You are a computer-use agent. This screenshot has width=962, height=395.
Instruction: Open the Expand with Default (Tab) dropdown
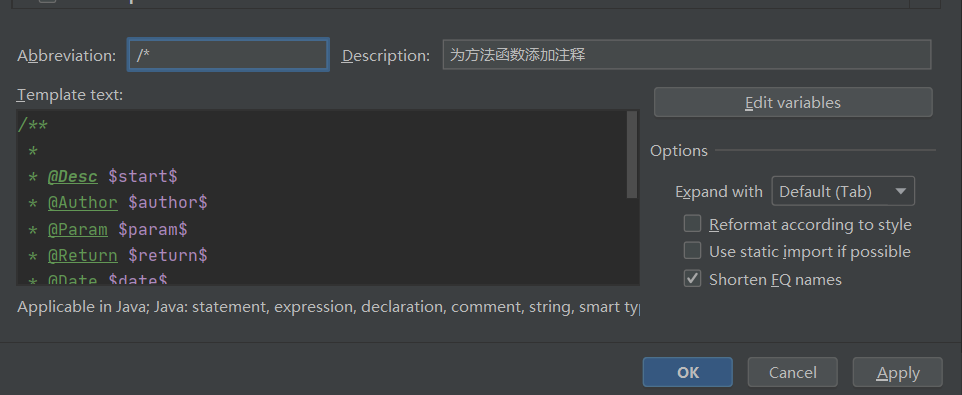tap(843, 191)
